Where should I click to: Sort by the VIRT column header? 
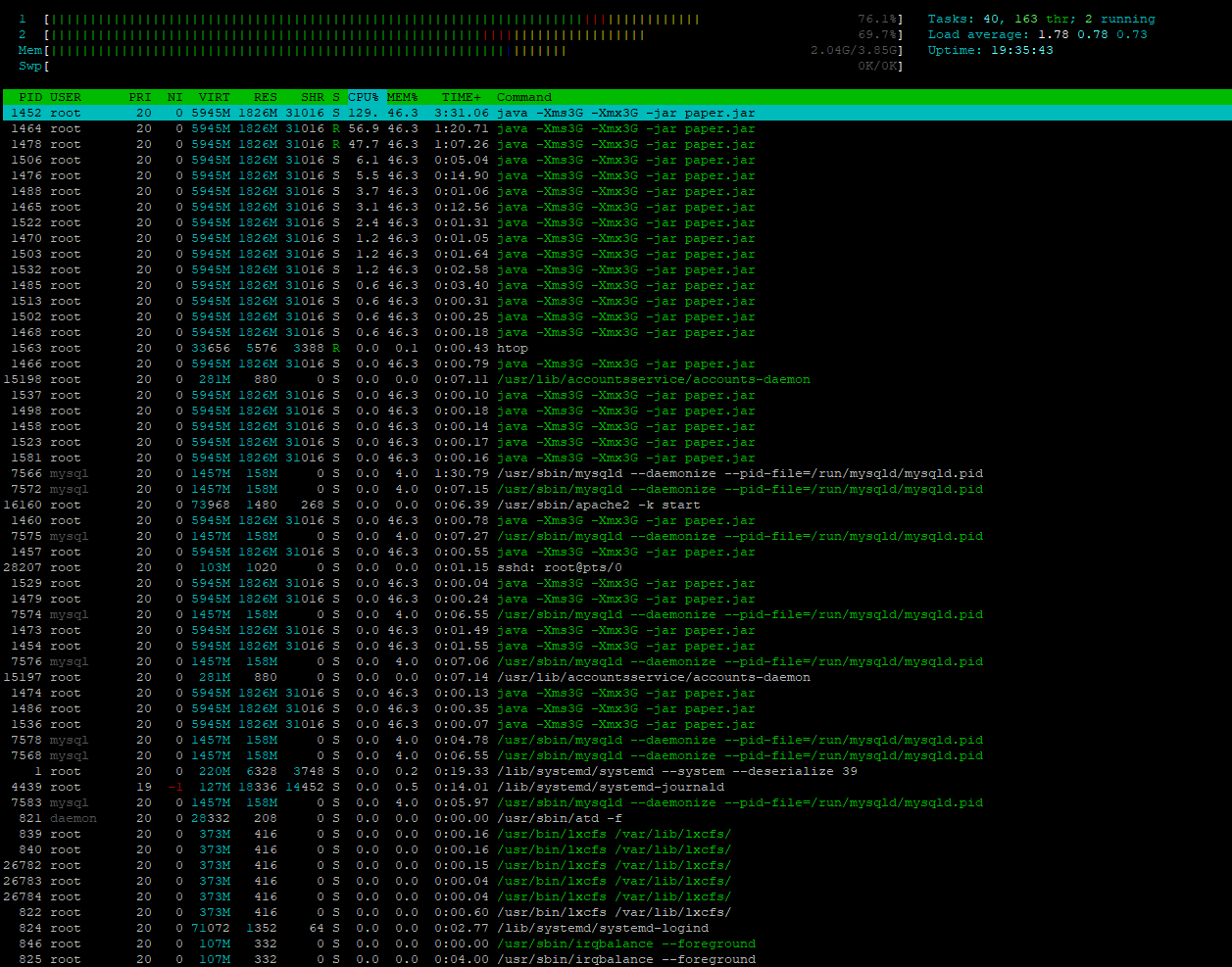pos(214,97)
